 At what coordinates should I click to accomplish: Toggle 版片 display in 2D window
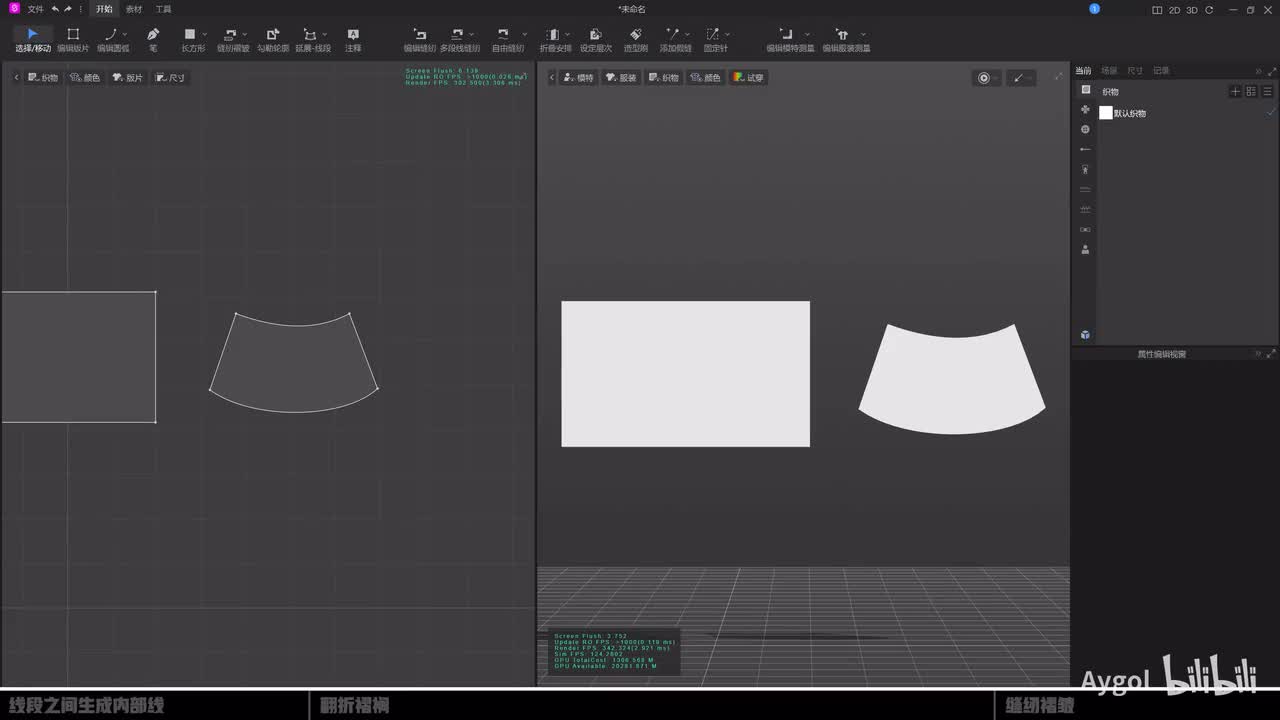128,77
